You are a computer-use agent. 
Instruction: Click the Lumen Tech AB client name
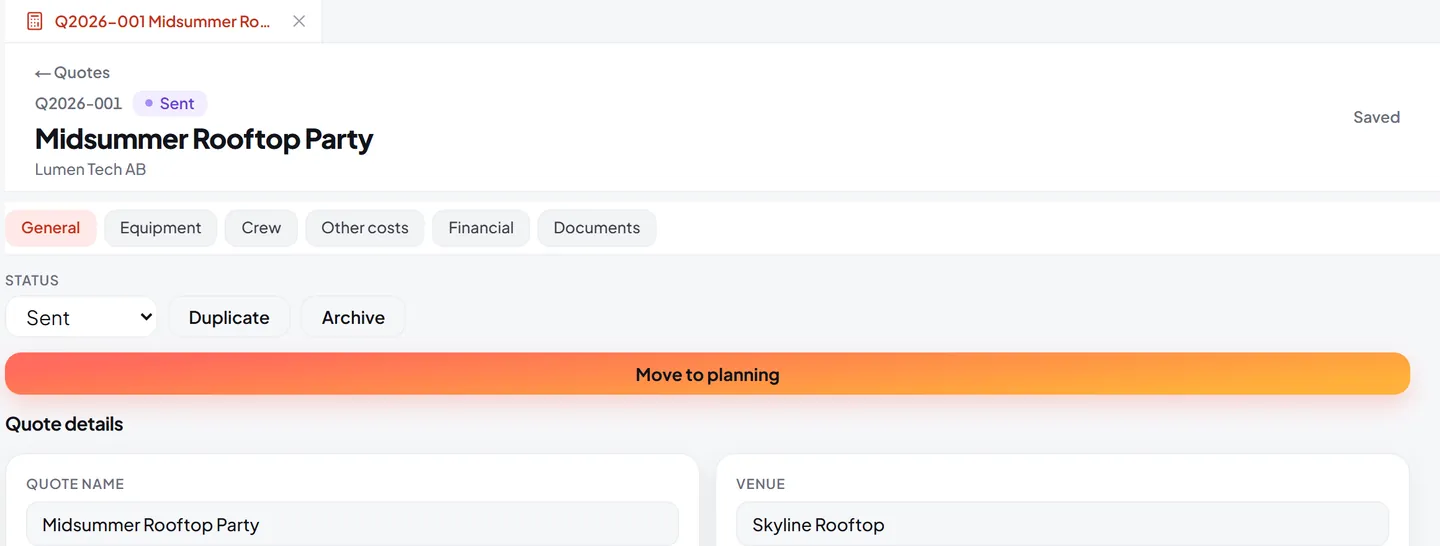pyautogui.click(x=91, y=169)
